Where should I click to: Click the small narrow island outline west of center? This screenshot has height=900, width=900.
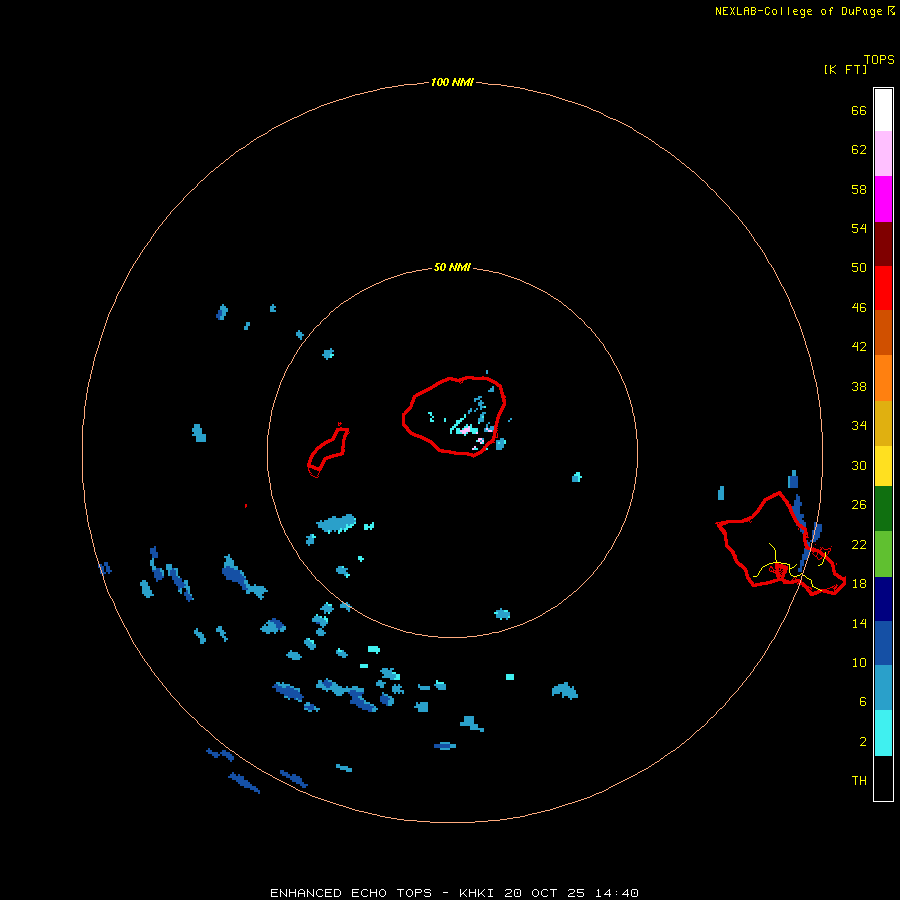click(328, 451)
